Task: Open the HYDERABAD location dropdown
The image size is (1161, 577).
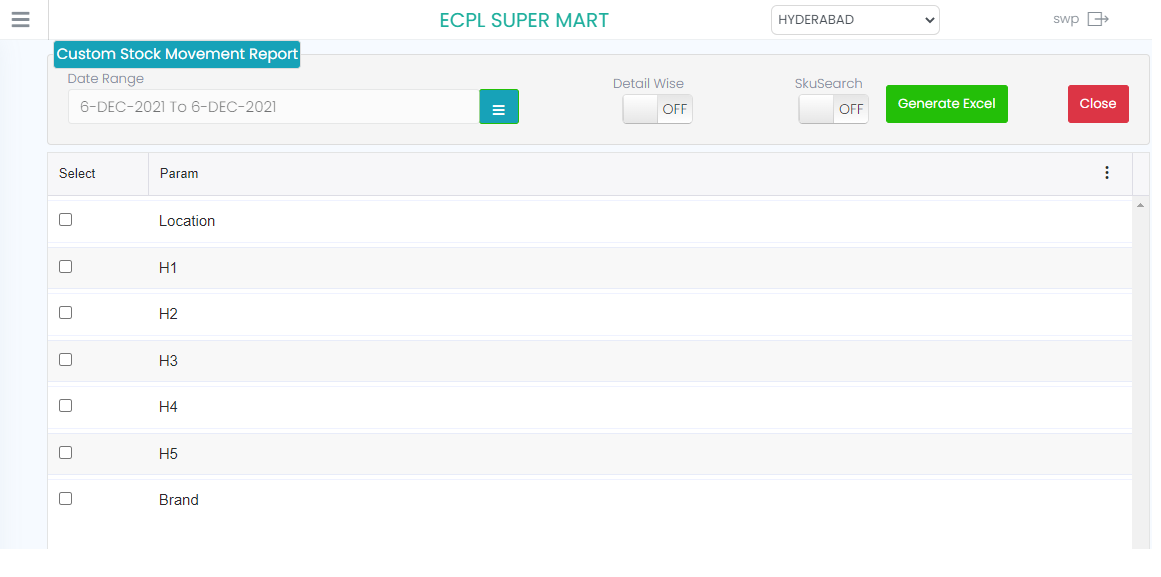Action: click(x=855, y=20)
